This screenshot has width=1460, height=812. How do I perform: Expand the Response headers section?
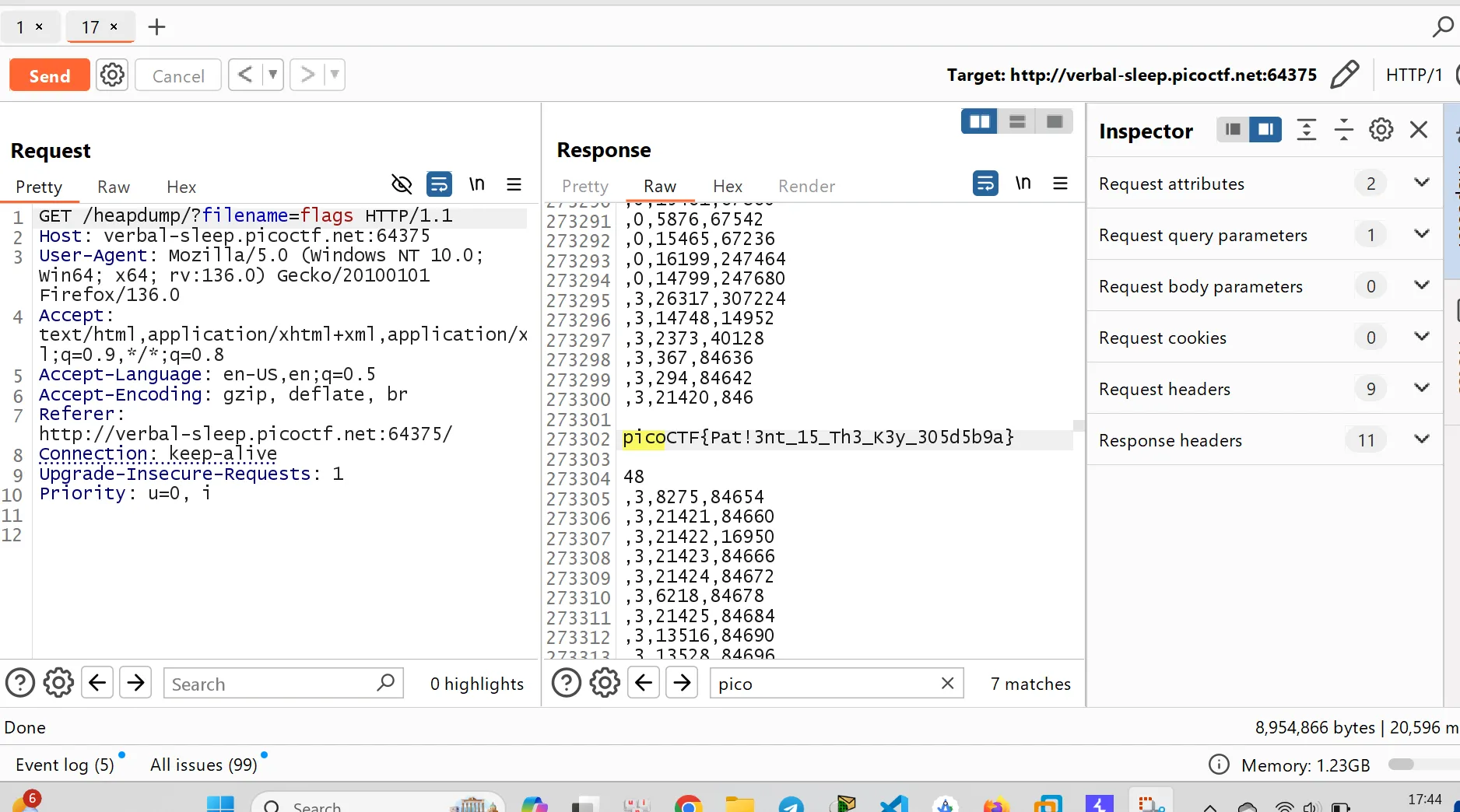point(1421,439)
